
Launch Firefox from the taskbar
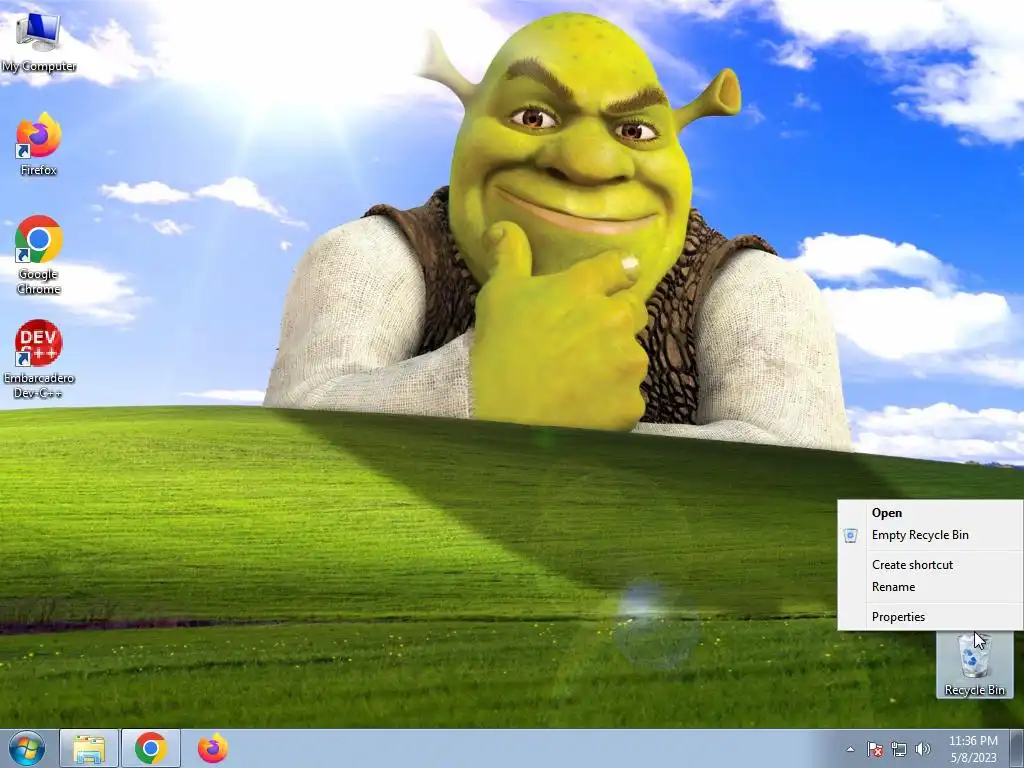[x=213, y=748]
